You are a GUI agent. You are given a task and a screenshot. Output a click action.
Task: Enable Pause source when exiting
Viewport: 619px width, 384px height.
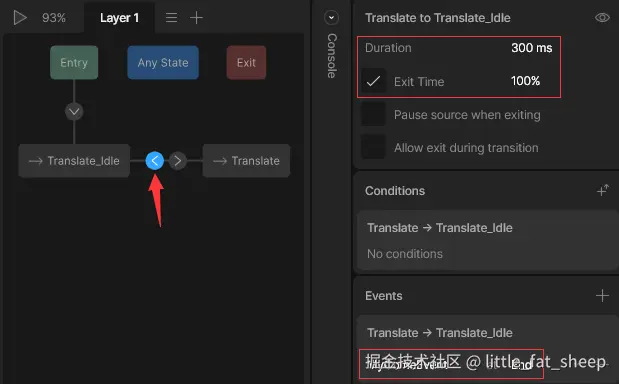[x=373, y=114]
